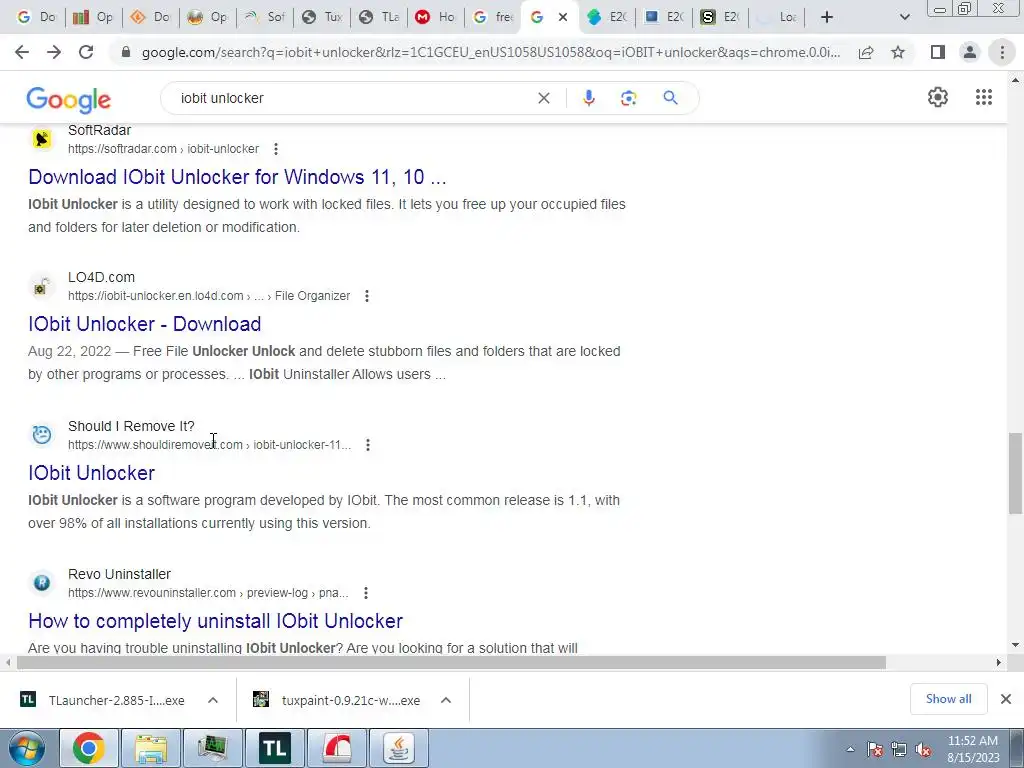
Task: Click scroll right arrow on horizontal scrollbar
Action: click(998, 662)
